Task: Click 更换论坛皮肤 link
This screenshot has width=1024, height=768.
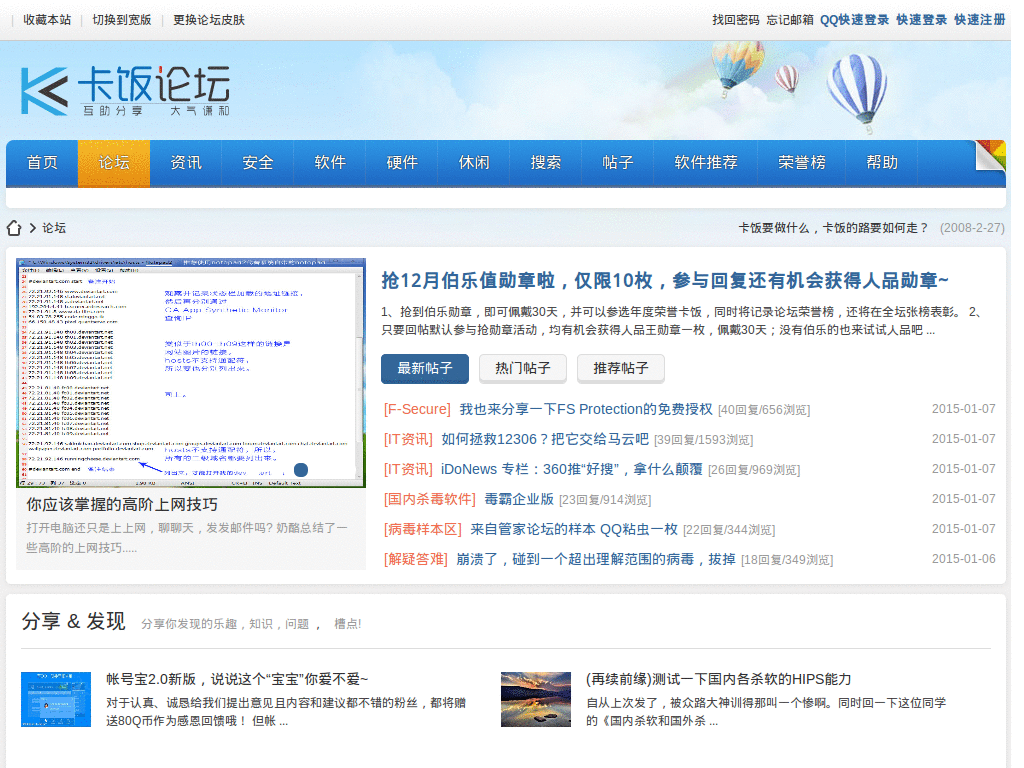Action: click(208, 20)
